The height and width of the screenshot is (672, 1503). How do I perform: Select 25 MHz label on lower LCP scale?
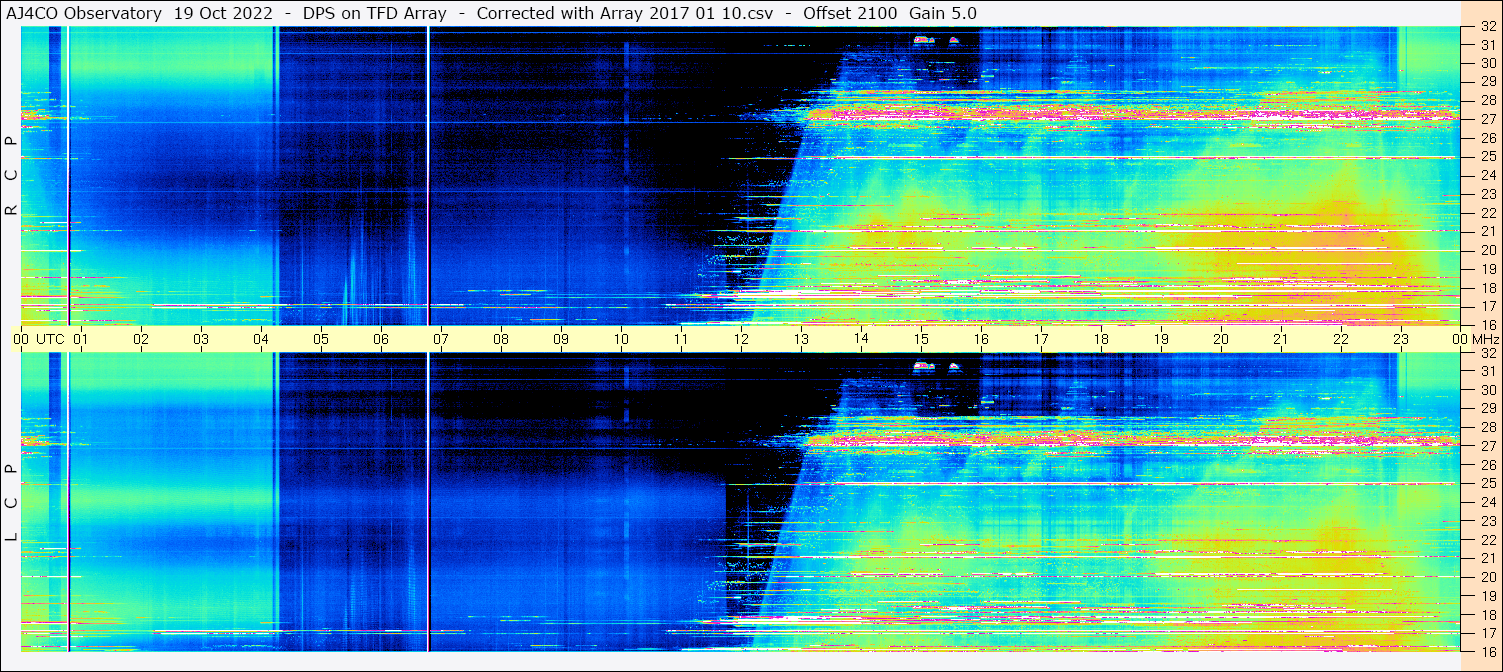1487,484
